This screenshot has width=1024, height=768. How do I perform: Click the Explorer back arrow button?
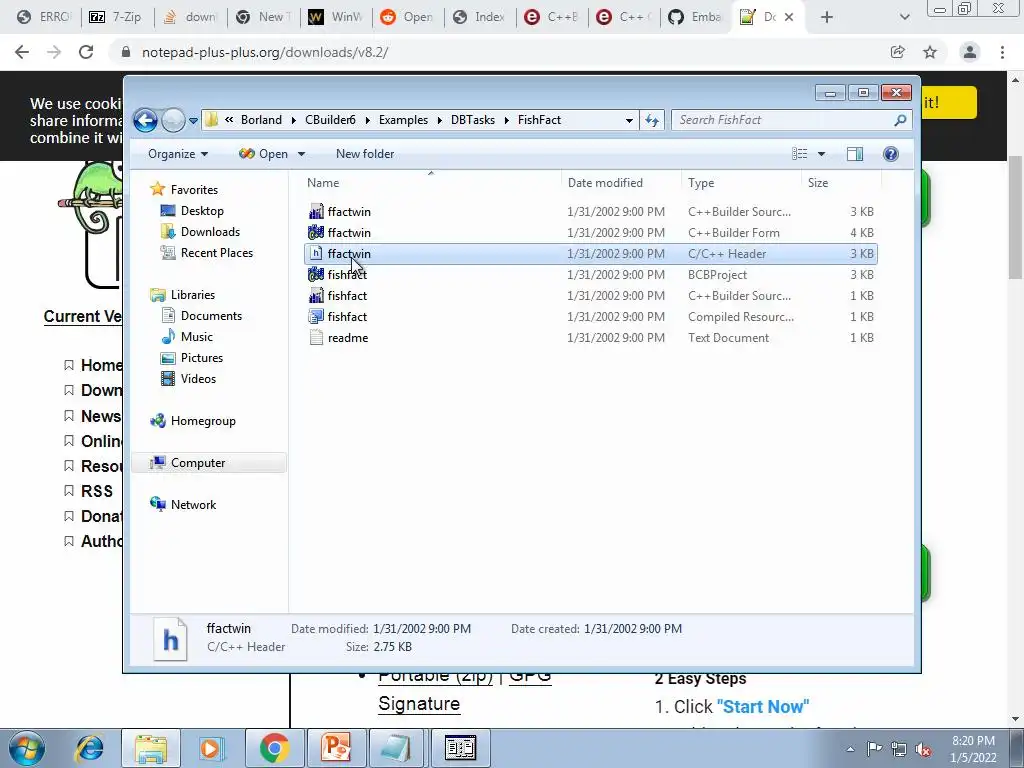[x=145, y=120]
